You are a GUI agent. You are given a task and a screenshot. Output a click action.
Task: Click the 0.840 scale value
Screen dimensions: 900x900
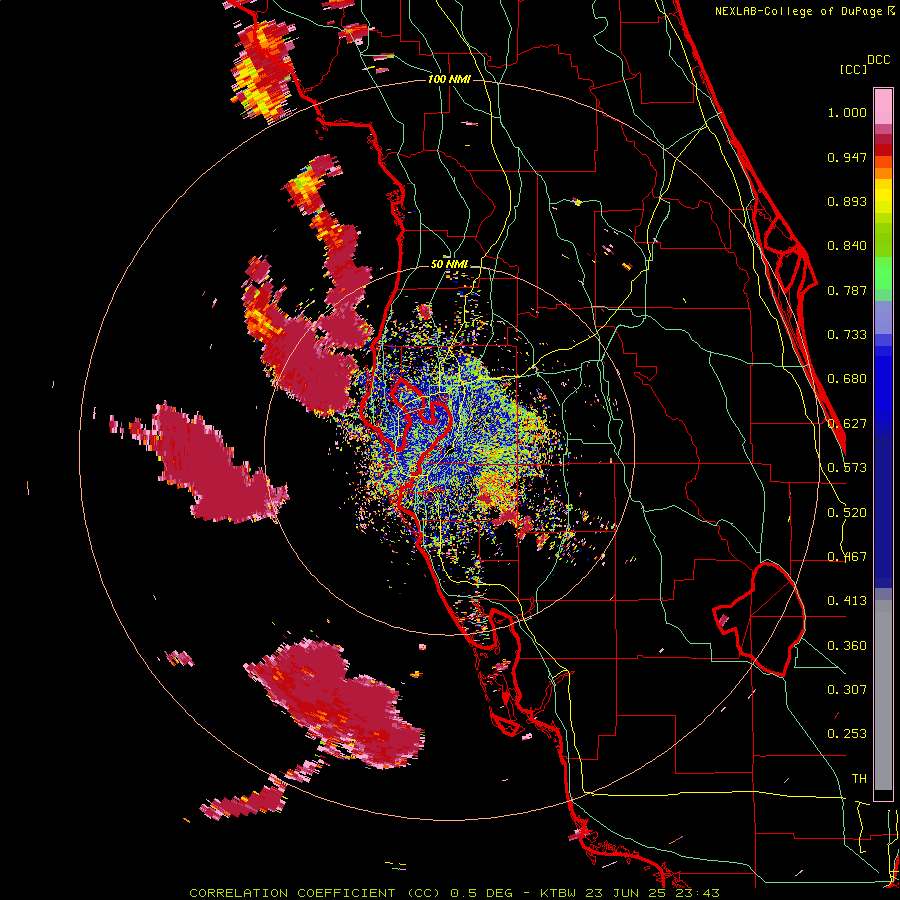coord(847,246)
